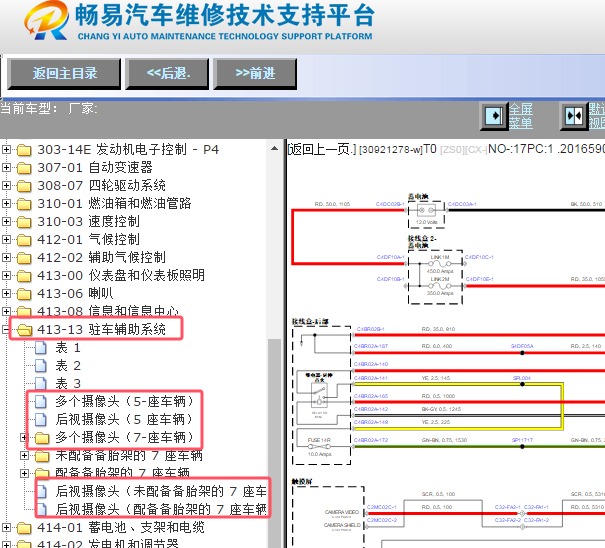This screenshot has width=605, height=548.
Task: Click folder icon of 412-01 气候控制
Action: coord(24,240)
